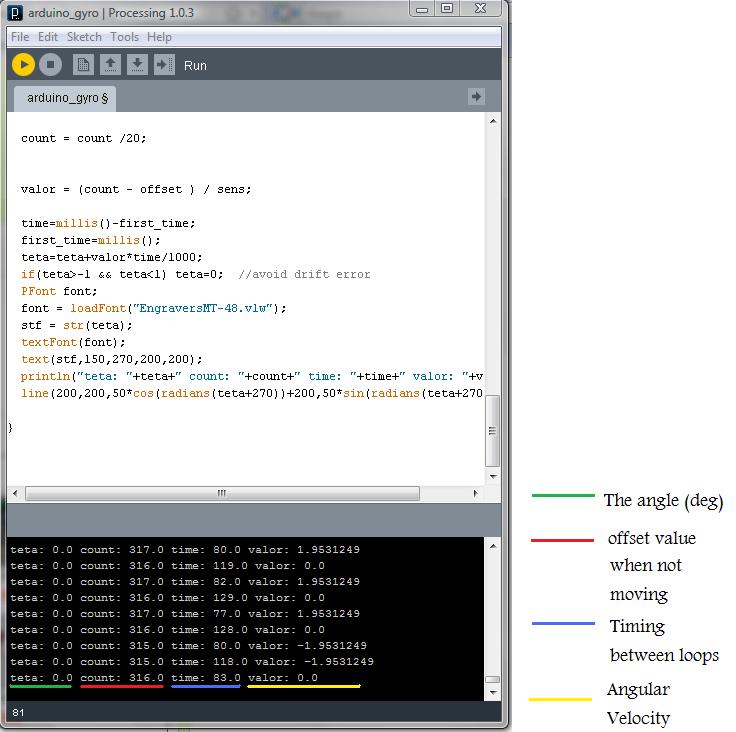Run the sketch with the play button
The width and height of the screenshot is (736, 732).
[23, 65]
